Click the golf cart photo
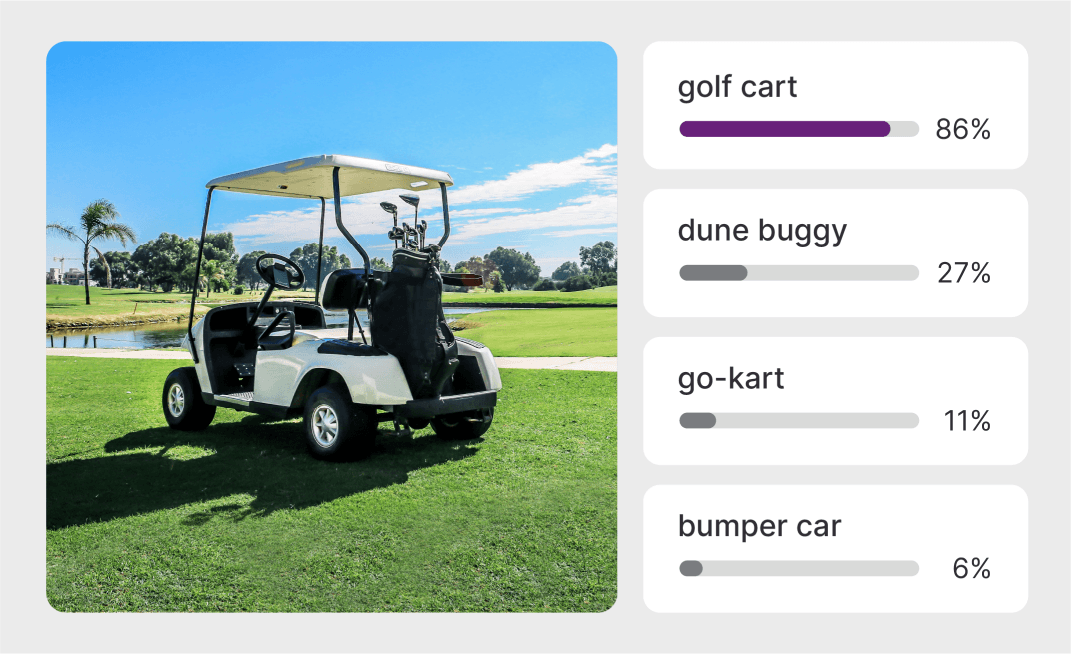Screen dimensions: 1071x654 331,326
